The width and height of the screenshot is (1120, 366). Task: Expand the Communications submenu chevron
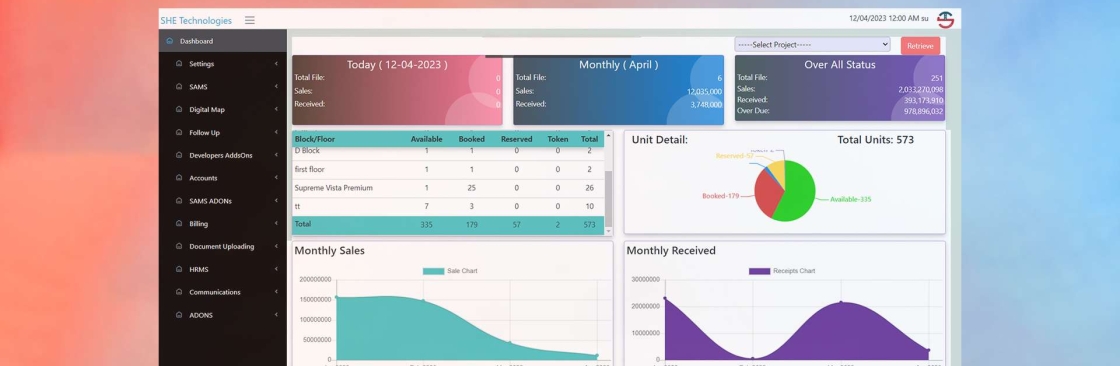276,292
